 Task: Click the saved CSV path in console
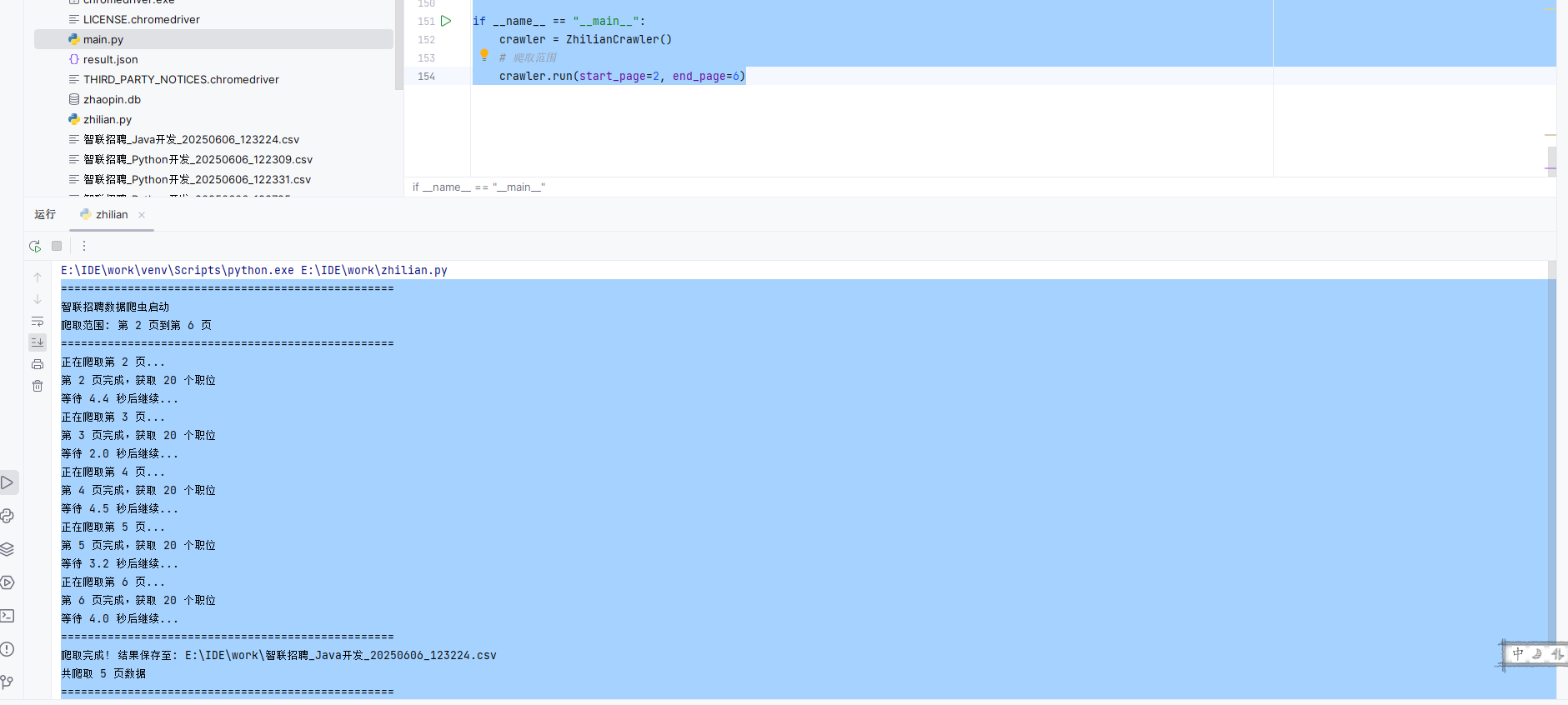pos(340,656)
